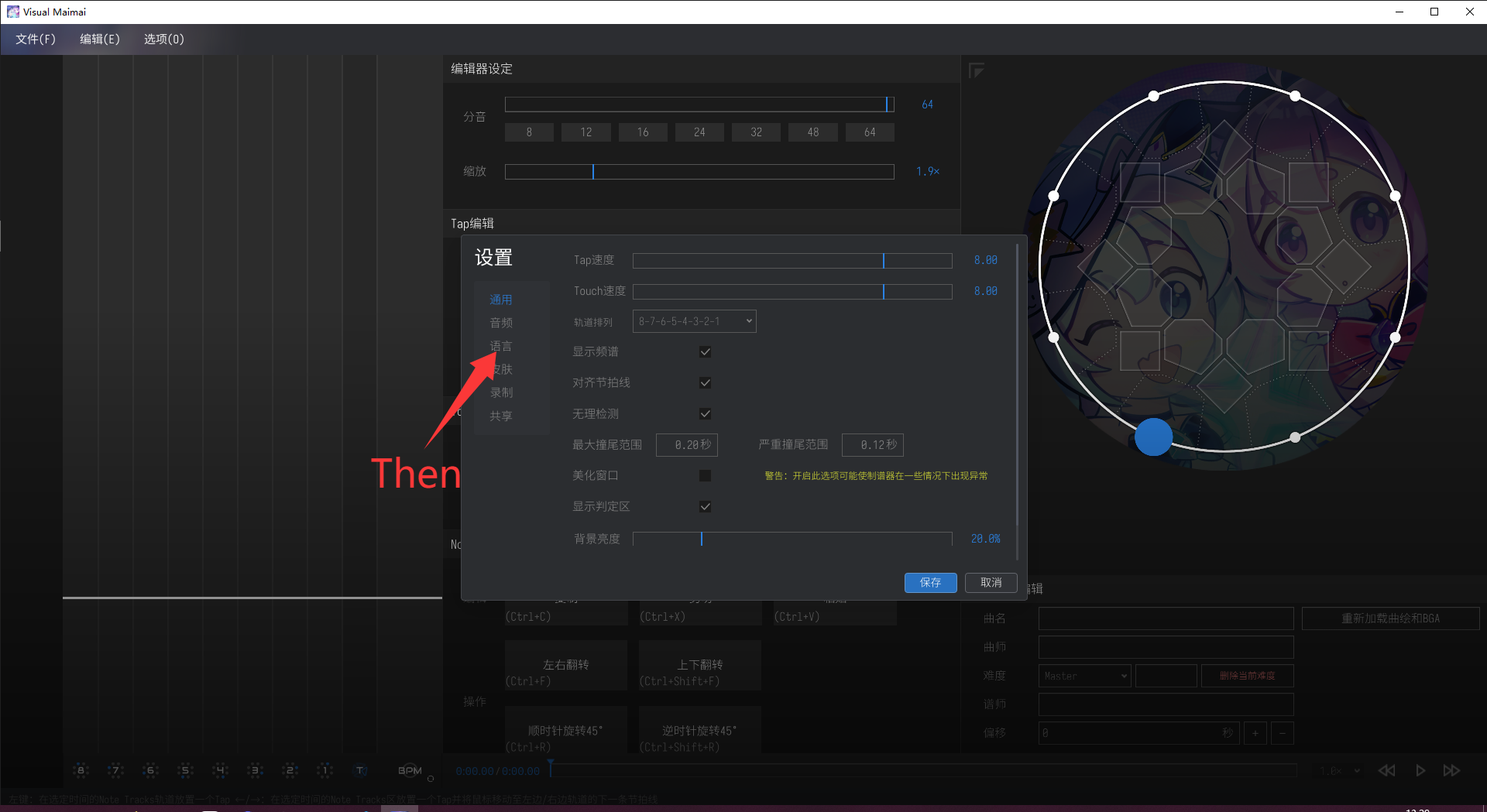Toggle the 无理检测 checkbox
The image size is (1487, 812).
click(x=705, y=414)
